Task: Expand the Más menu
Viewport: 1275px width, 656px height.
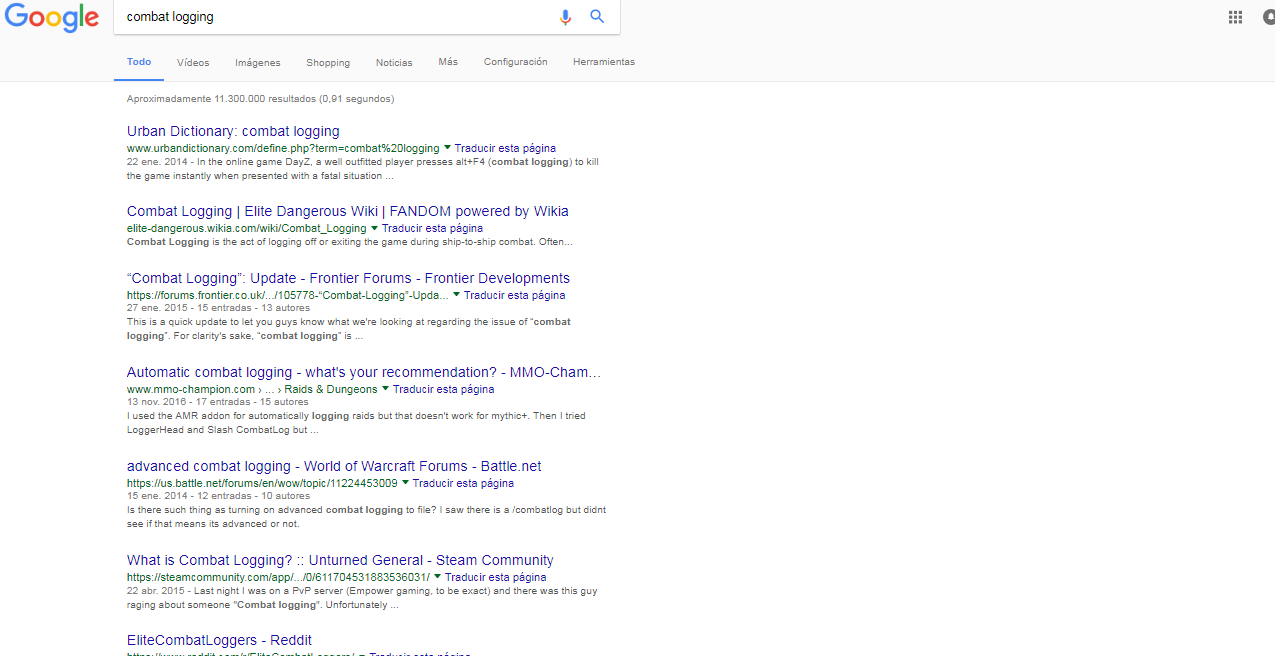Action: coord(448,62)
